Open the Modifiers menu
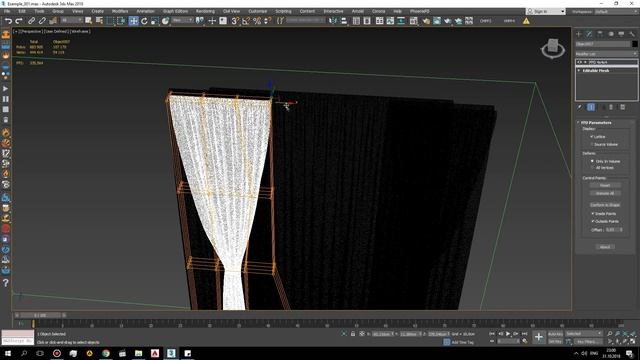The image size is (640, 360). click(120, 11)
